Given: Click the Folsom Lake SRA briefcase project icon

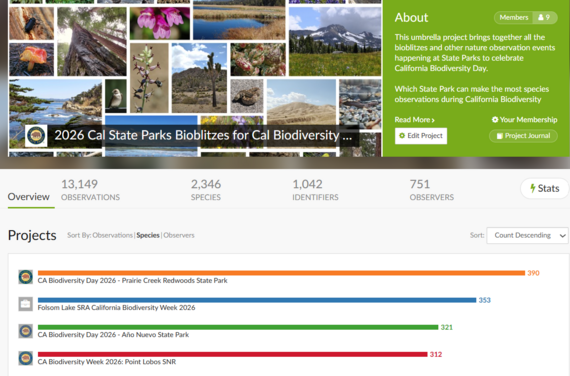Looking at the screenshot, I should click(x=25, y=304).
